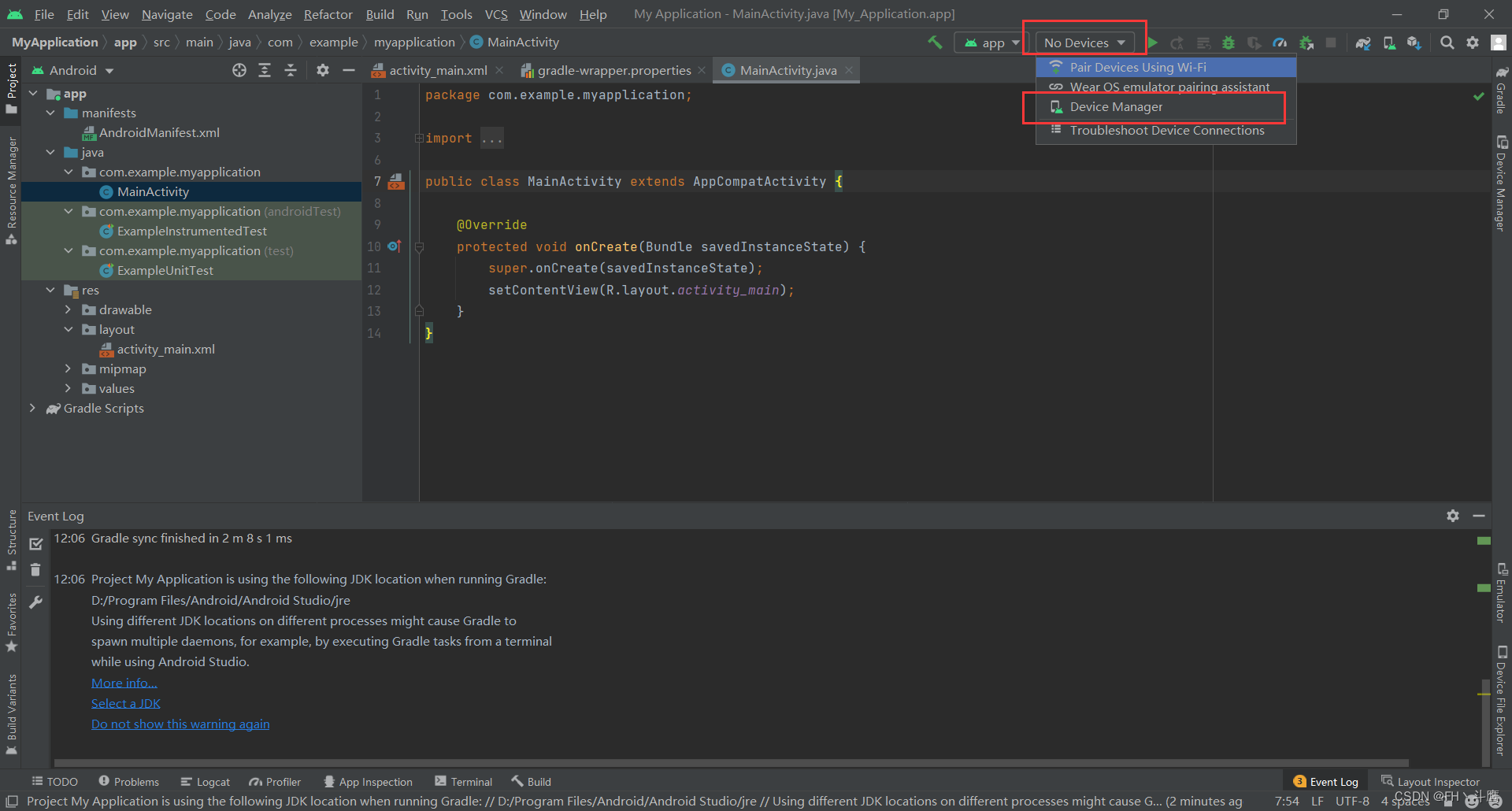This screenshot has width=1512, height=811.
Task: Click the green inspection checkmark in editor
Action: click(1479, 96)
